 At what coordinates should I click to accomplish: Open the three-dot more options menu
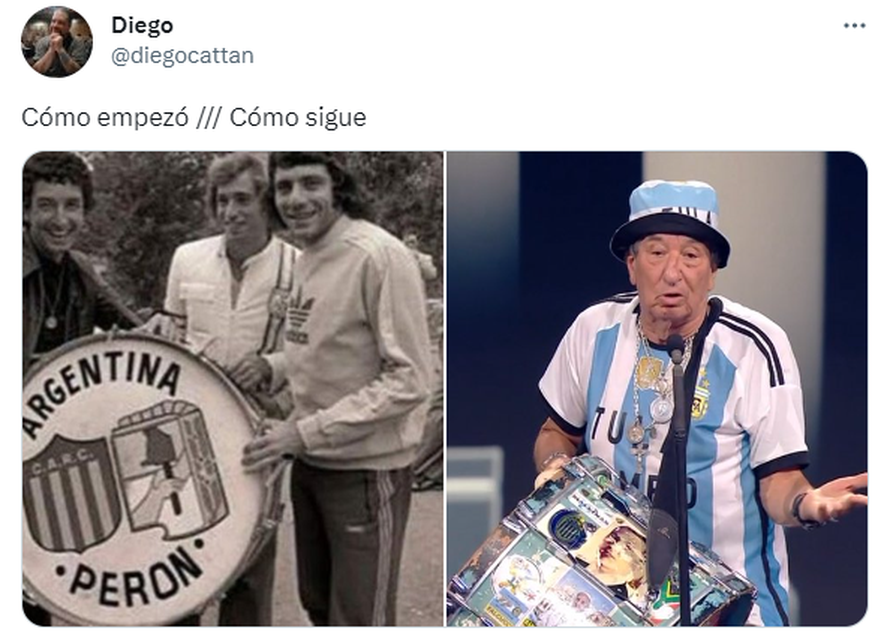(x=854, y=26)
